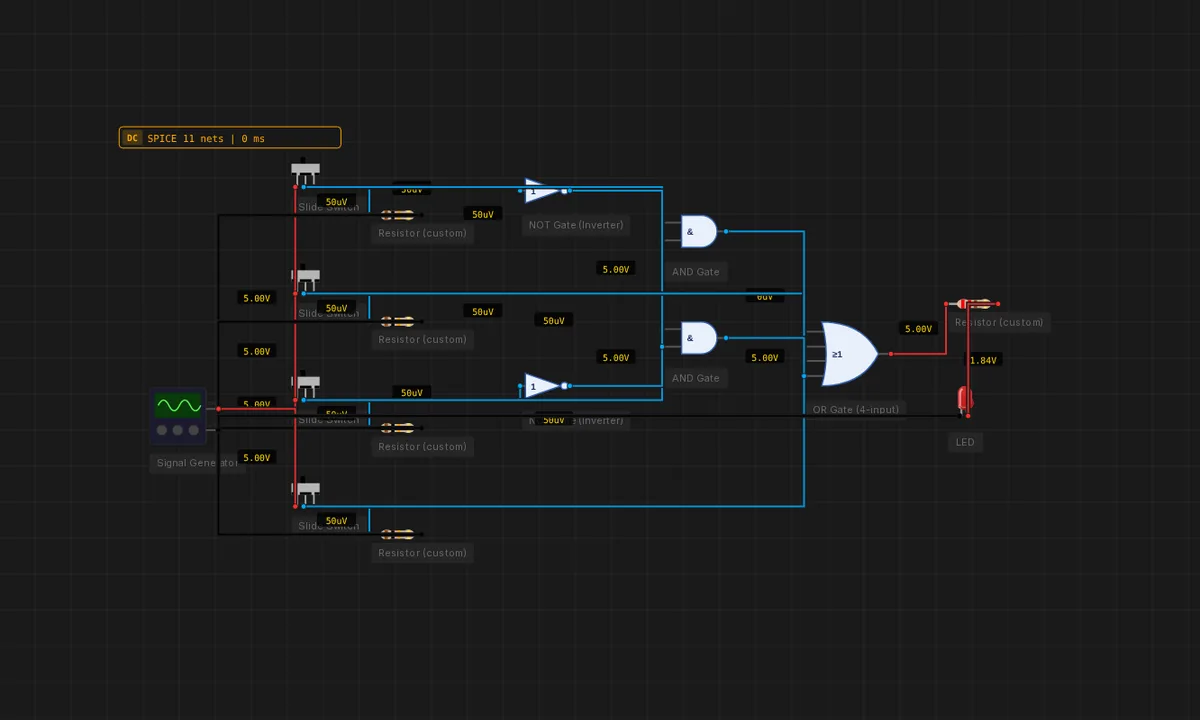Select the third pull-down resistor symbol
This screenshot has height=720, width=1200.
coord(398,428)
